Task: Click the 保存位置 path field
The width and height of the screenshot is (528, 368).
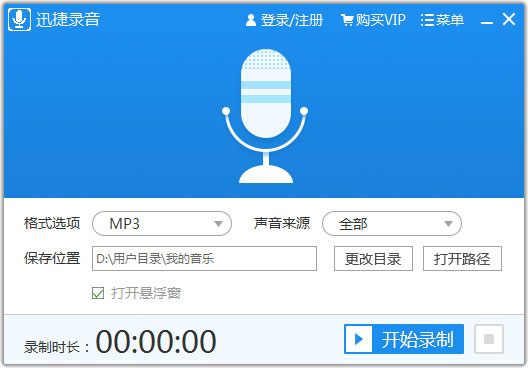Action: tap(204, 259)
